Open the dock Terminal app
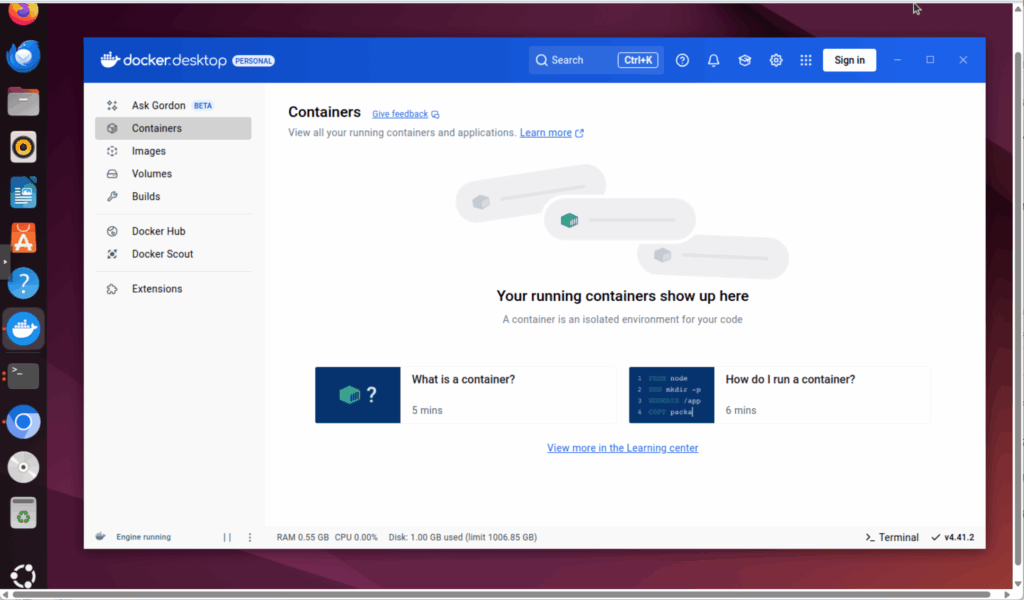 [24, 375]
